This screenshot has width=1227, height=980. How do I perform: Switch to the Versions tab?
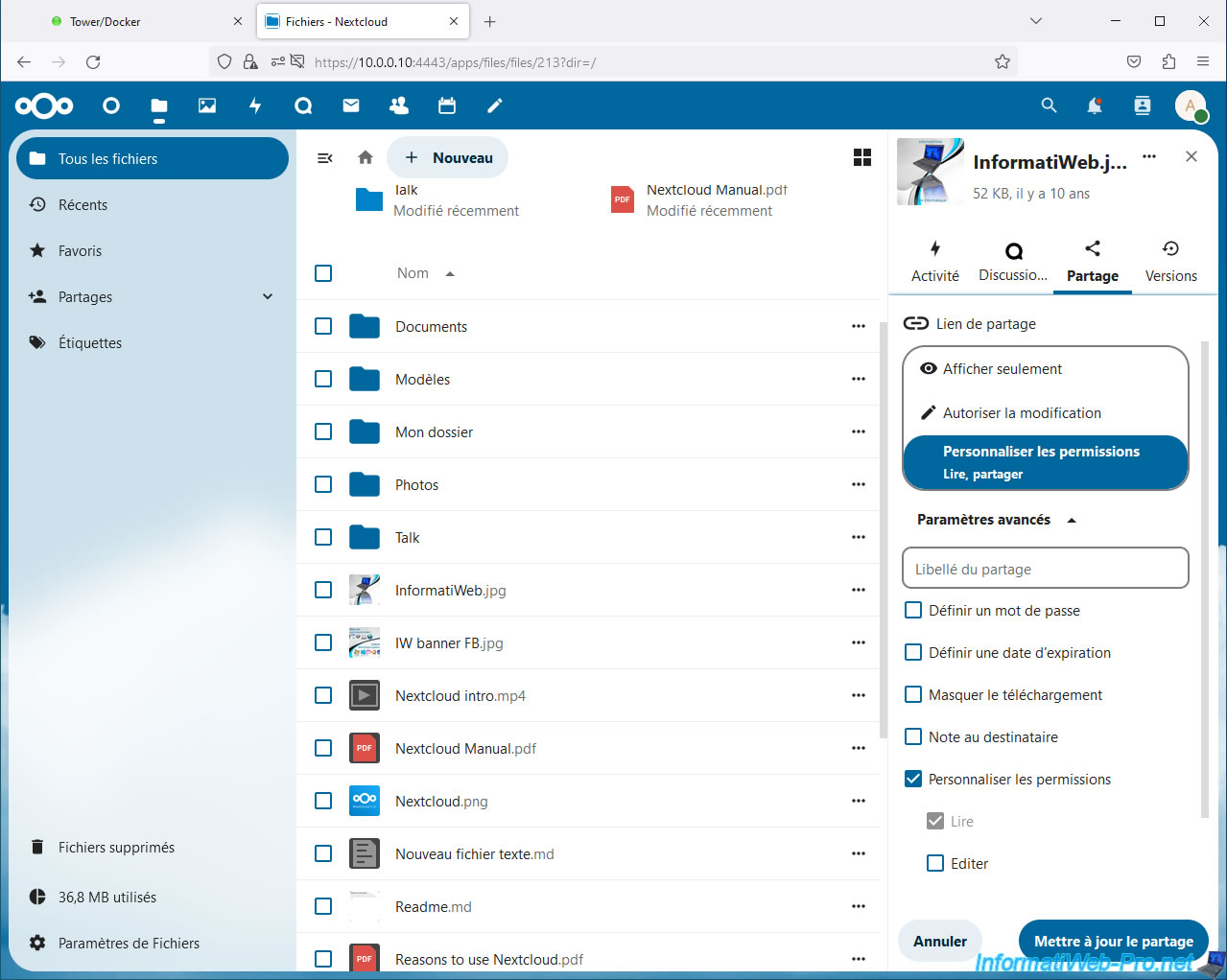tap(1170, 262)
